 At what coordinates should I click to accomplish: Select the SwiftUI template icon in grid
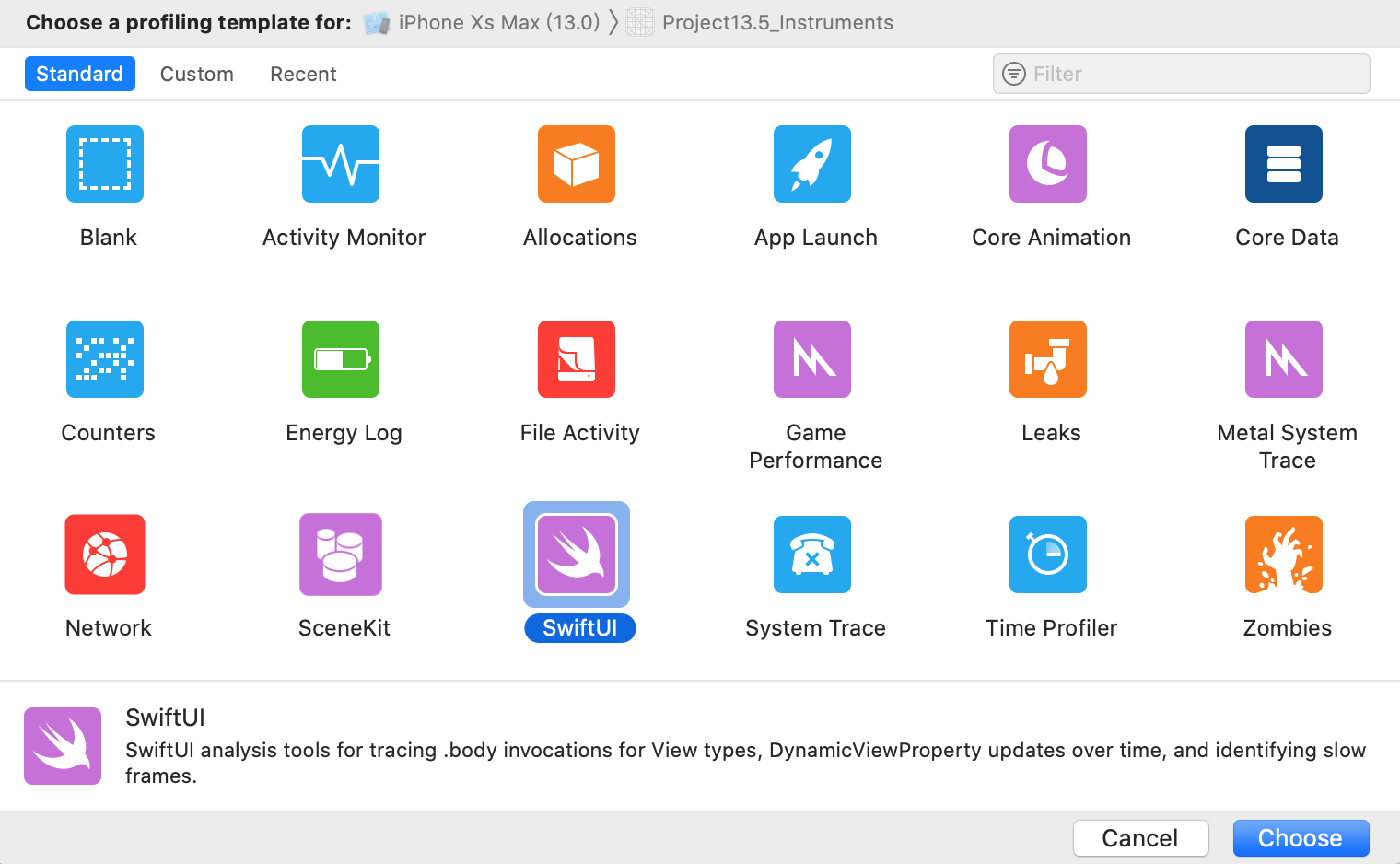(x=577, y=555)
